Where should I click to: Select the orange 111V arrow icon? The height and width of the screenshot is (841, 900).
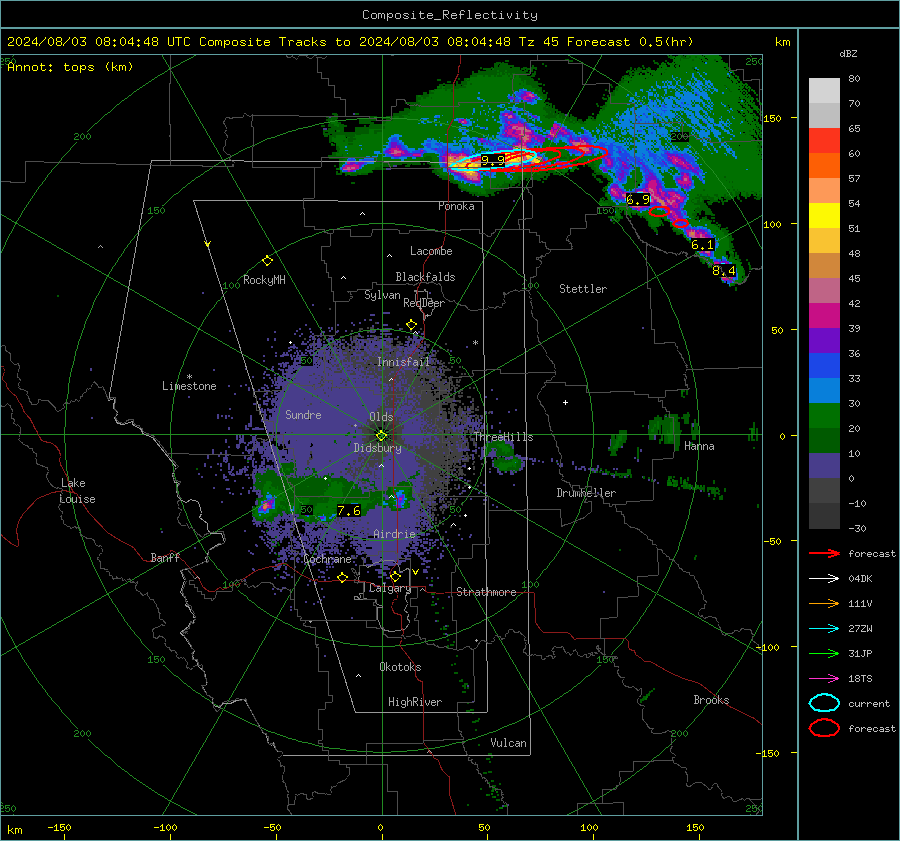tap(824, 603)
